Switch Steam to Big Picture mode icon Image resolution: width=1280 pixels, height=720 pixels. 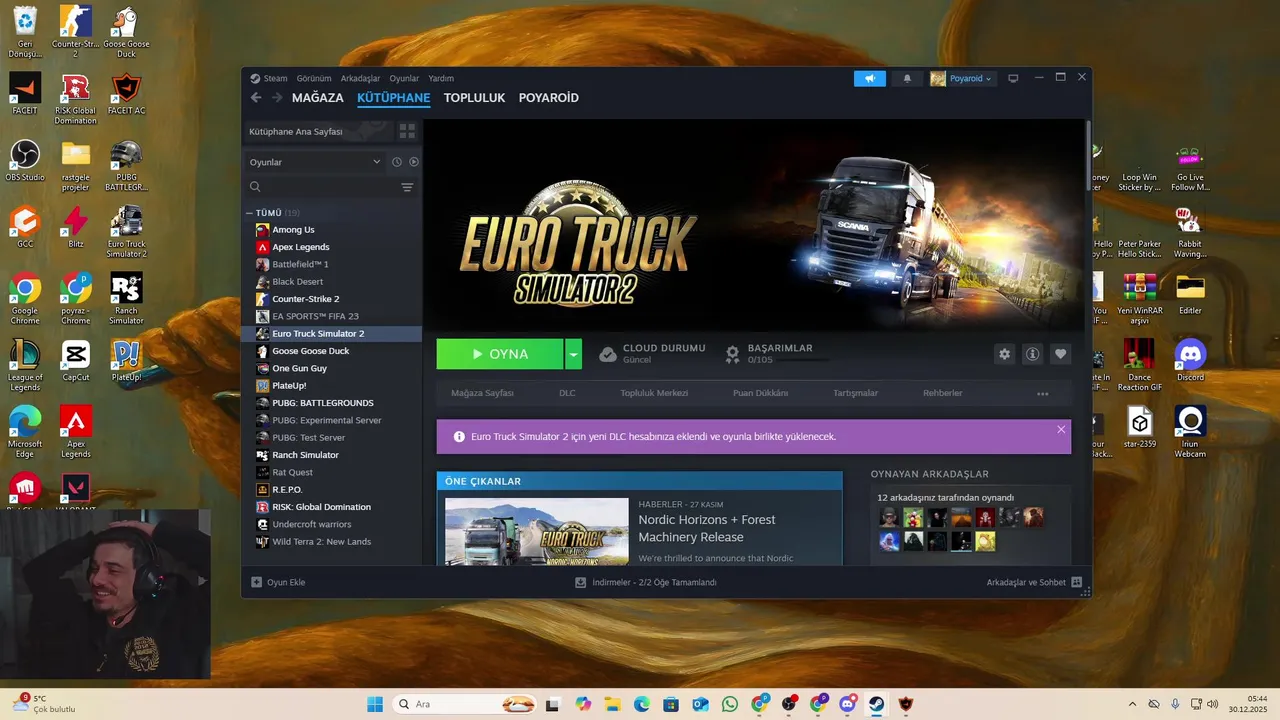(1013, 78)
